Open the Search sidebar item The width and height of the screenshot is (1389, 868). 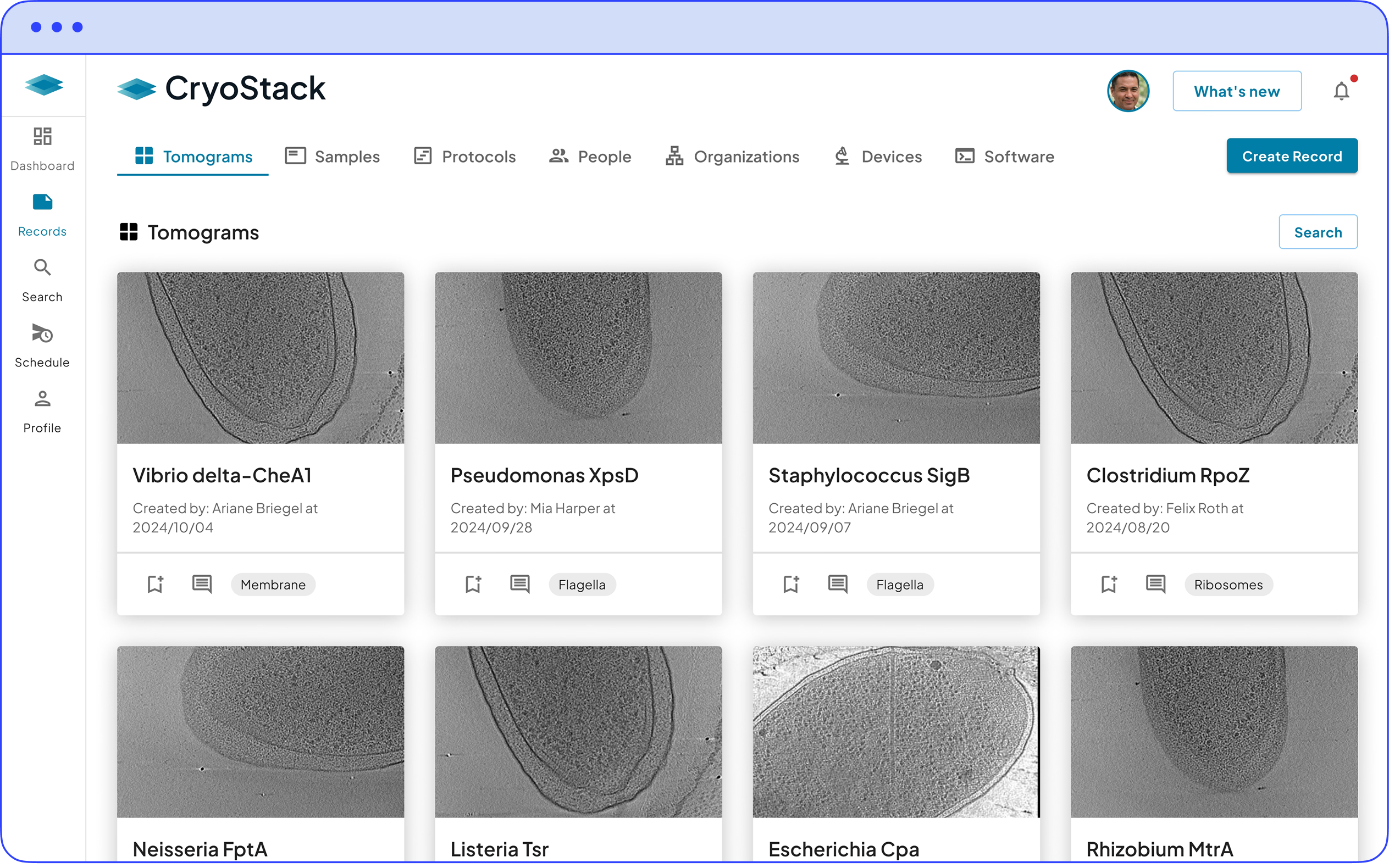click(x=42, y=280)
